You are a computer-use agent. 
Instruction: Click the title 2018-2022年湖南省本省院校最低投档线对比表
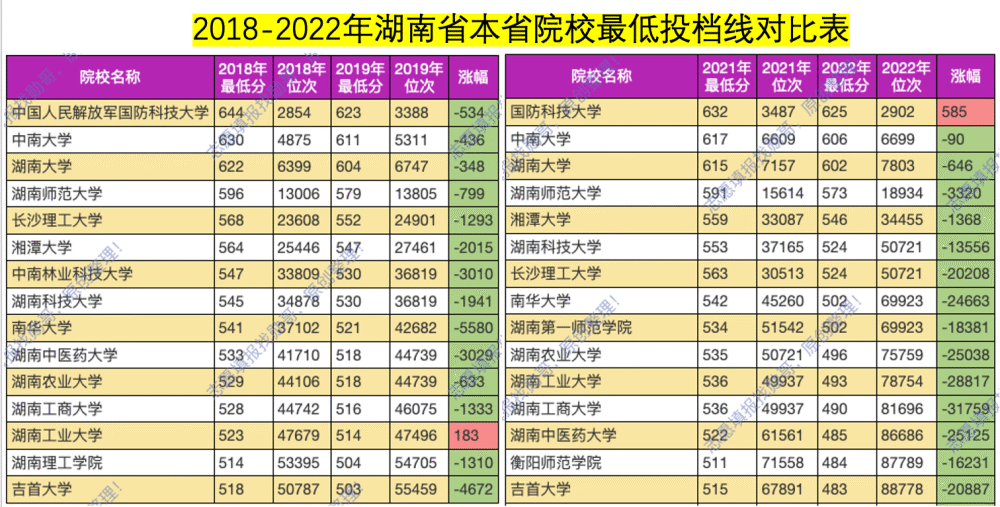click(521, 30)
